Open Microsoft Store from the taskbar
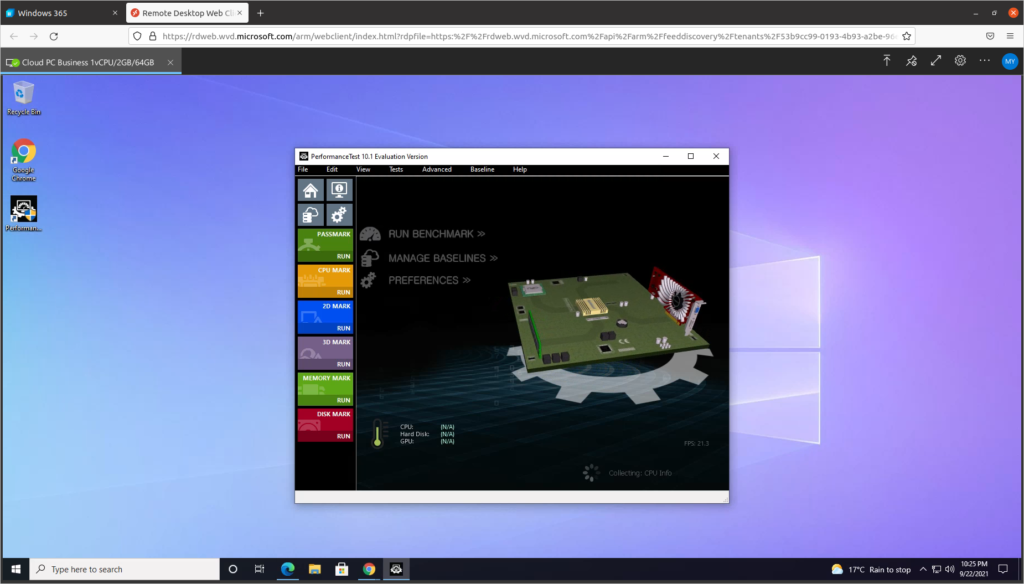 342,569
